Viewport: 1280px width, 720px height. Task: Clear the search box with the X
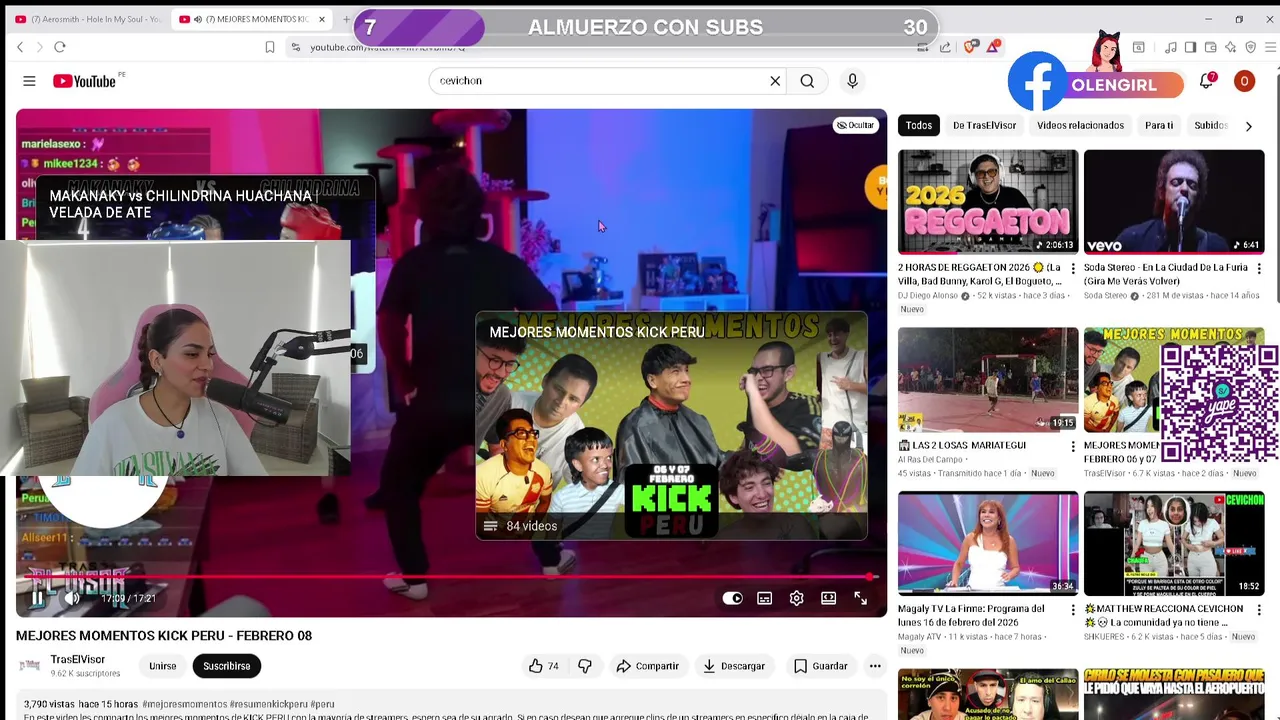(775, 81)
